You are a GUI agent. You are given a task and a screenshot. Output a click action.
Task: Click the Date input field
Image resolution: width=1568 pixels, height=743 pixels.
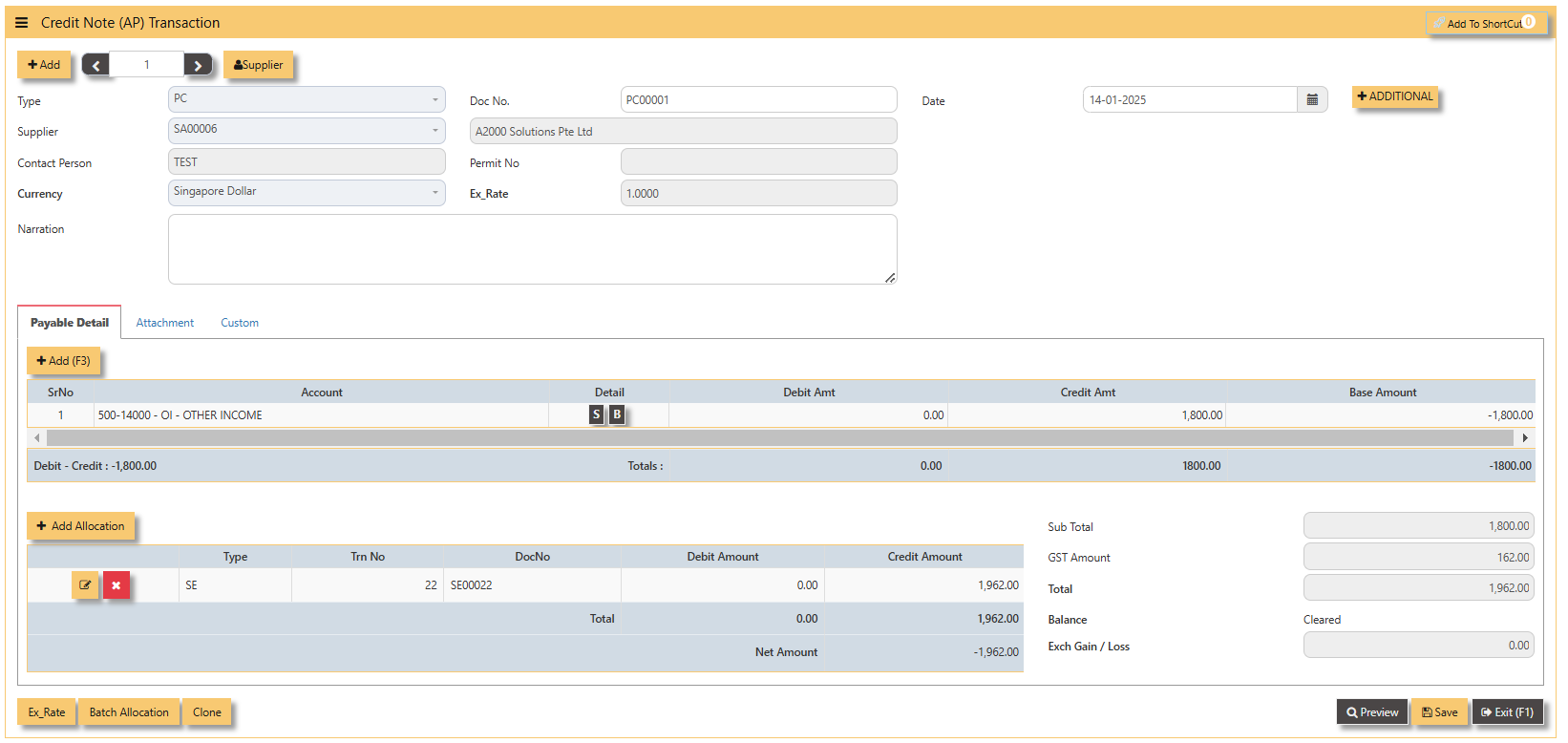[x=1190, y=99]
